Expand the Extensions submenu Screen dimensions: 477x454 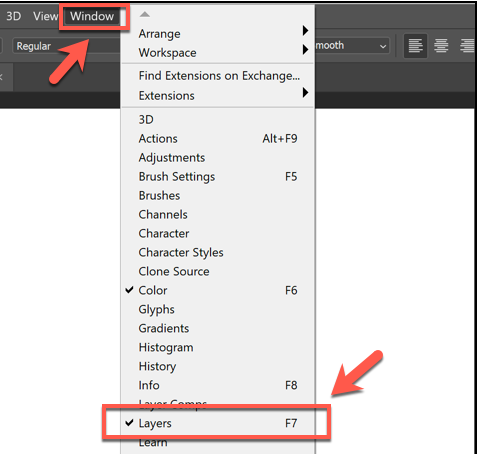[x=218, y=96]
